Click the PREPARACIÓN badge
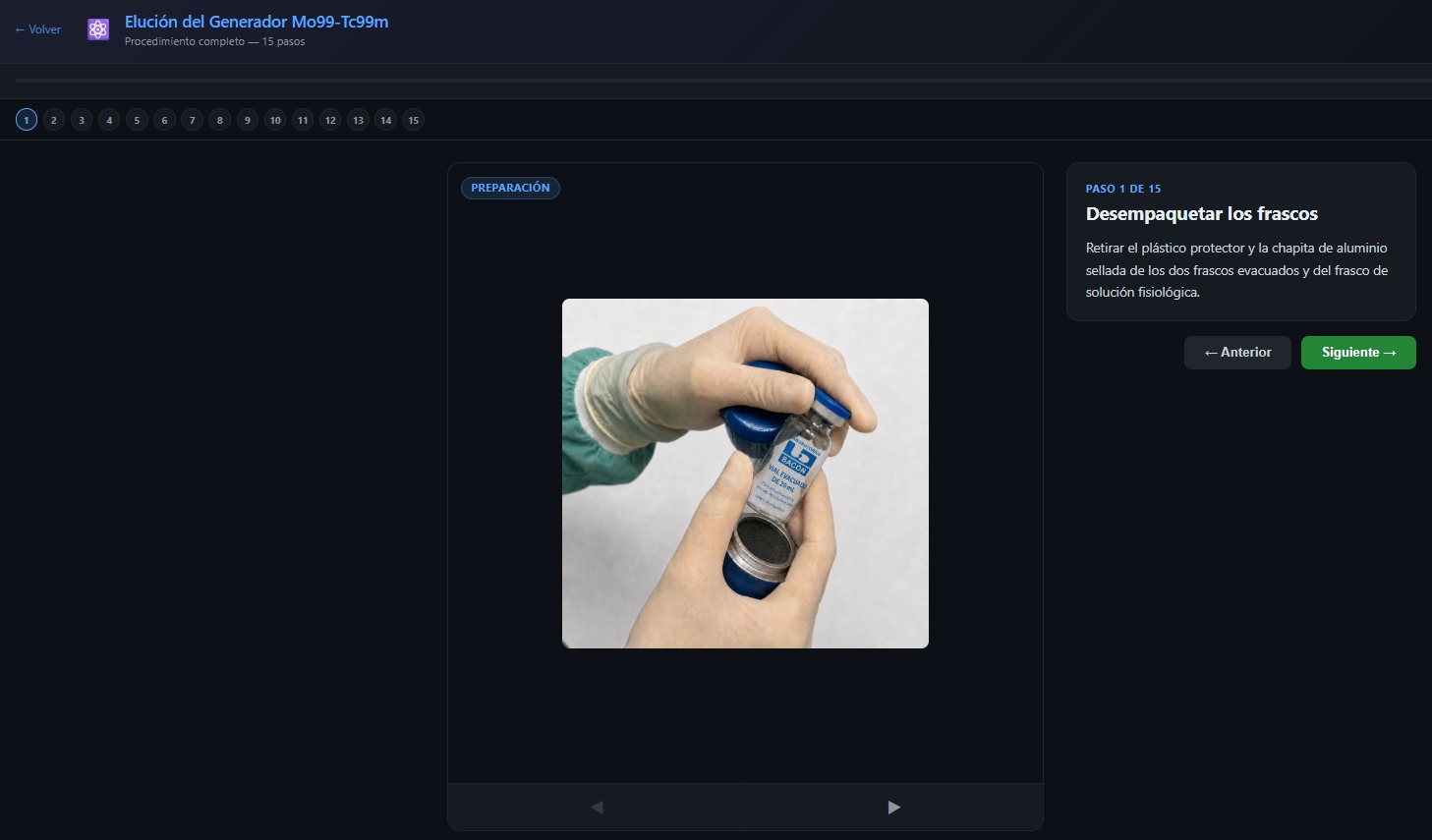Screen dimensions: 1432x840 click(x=510, y=188)
